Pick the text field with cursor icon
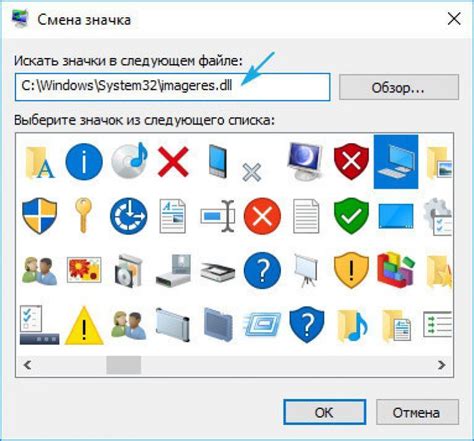This screenshot has height=441, width=474. pyautogui.click(x=218, y=216)
